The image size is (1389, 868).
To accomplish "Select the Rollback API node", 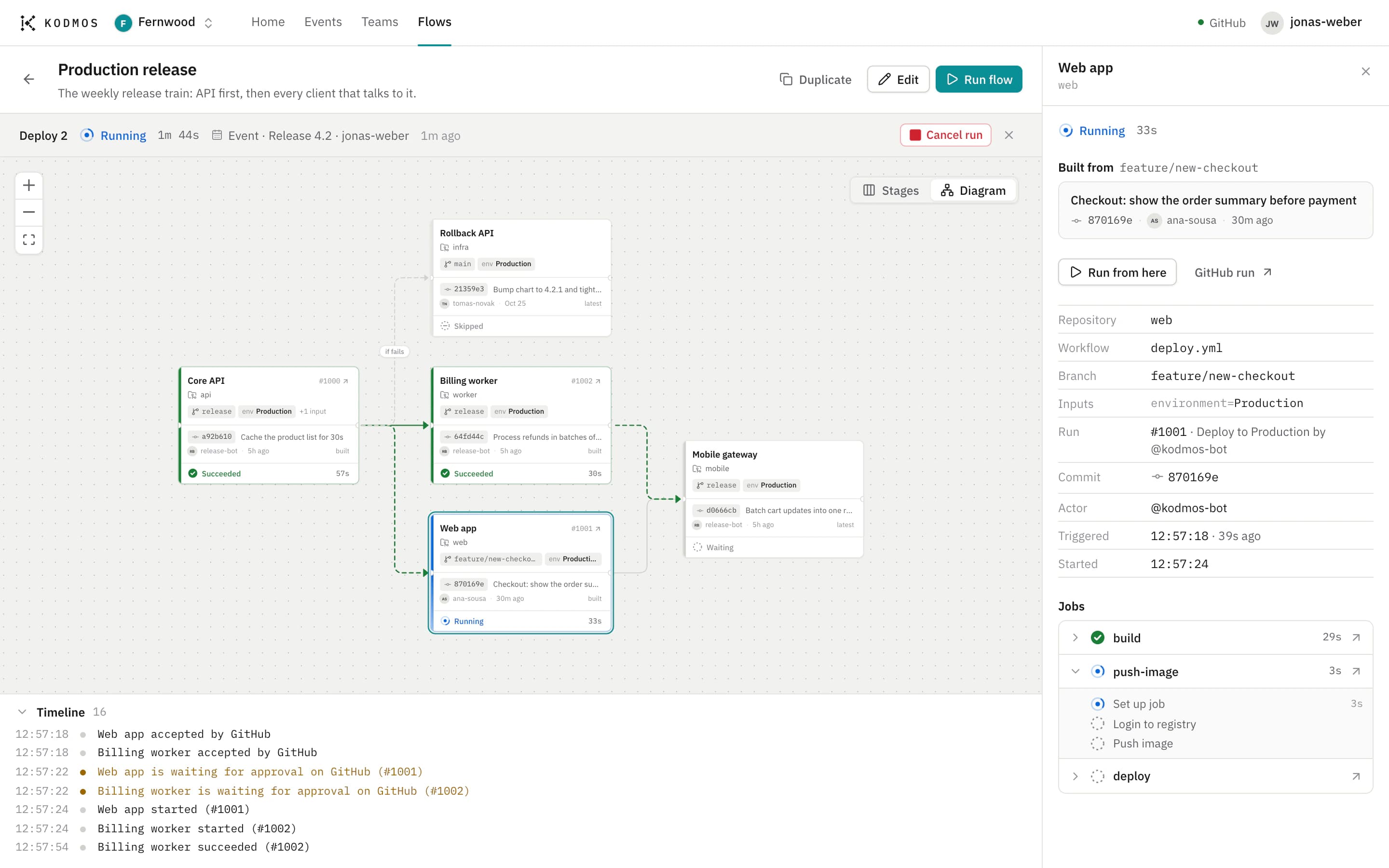I will [x=521, y=278].
